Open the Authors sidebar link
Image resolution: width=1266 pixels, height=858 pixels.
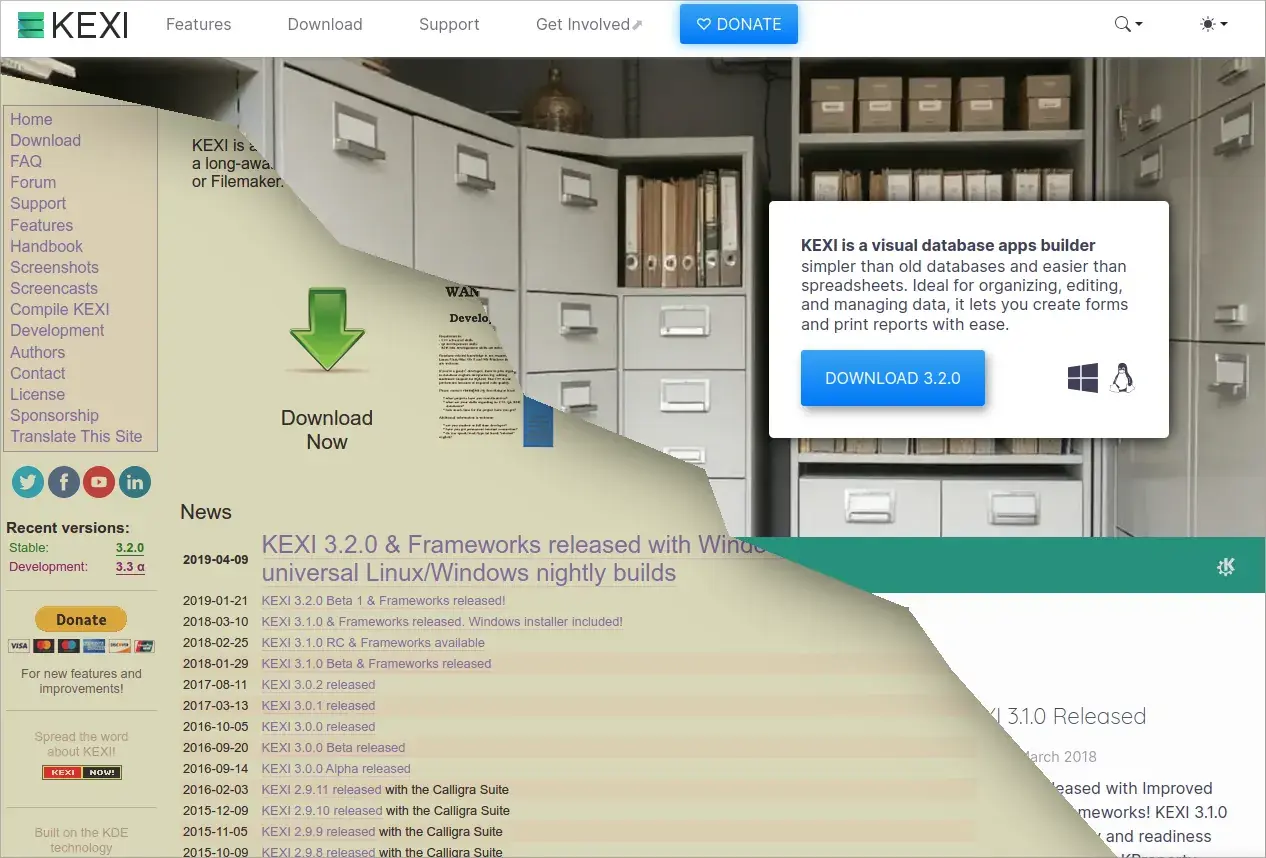pos(37,352)
